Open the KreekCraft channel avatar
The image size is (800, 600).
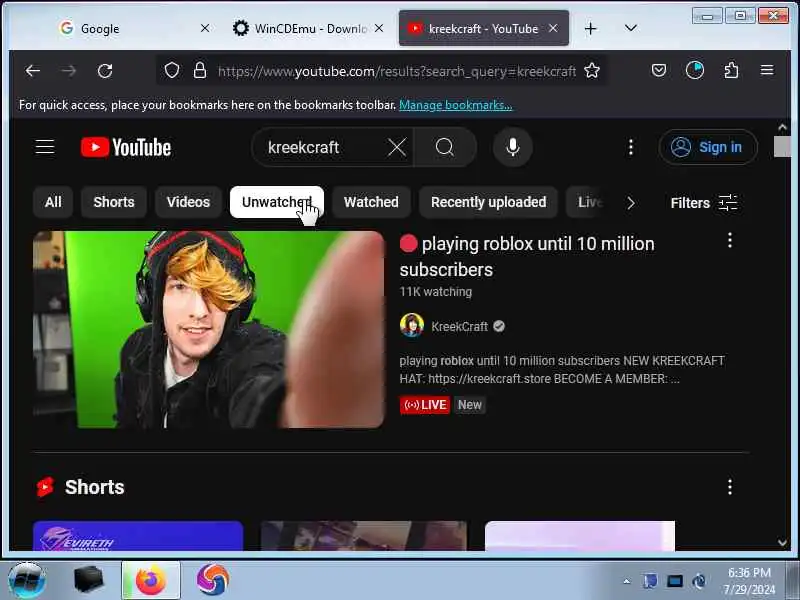pyautogui.click(x=412, y=326)
